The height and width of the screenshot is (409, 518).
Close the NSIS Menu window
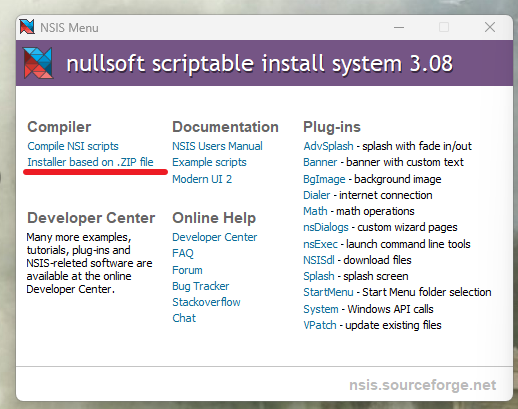pos(490,27)
